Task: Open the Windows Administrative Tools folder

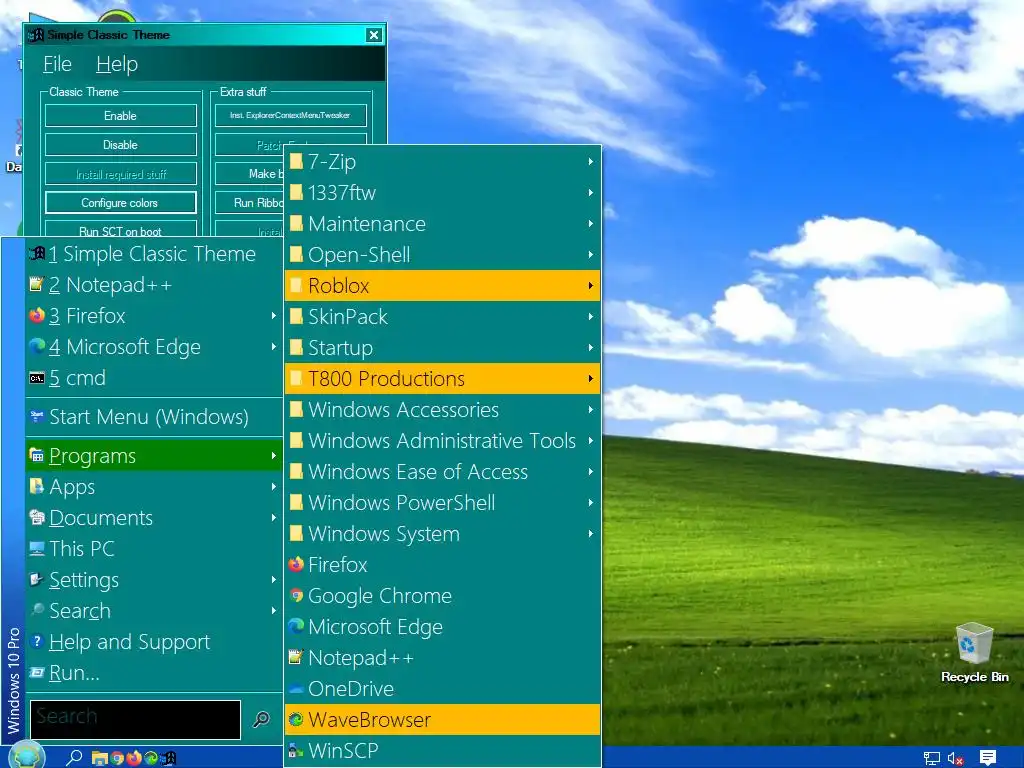Action: click(443, 441)
